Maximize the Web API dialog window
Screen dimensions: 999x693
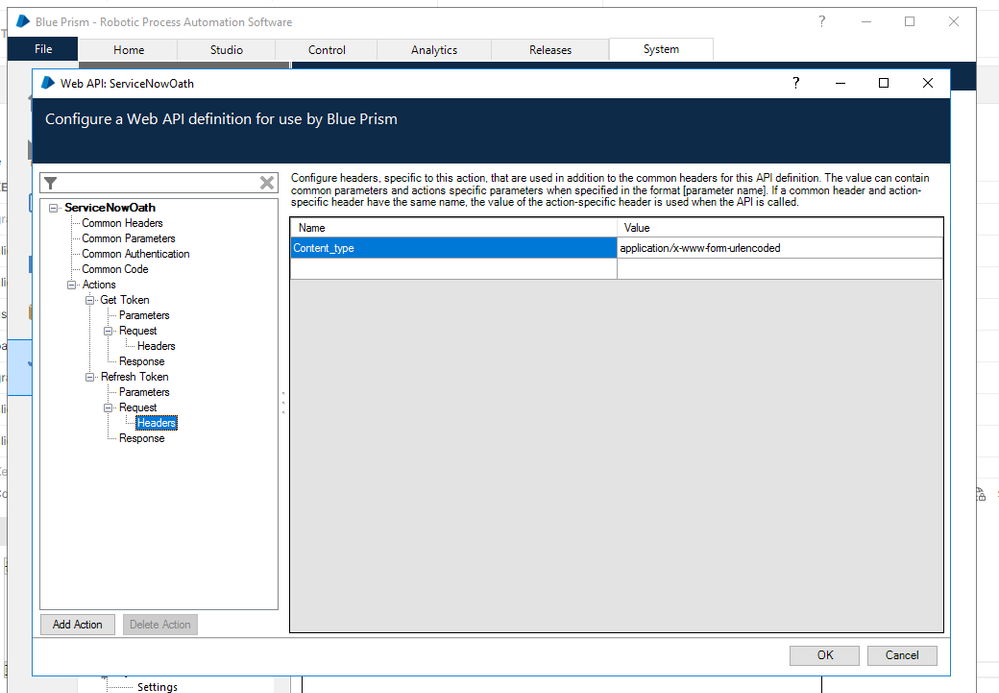tap(884, 83)
